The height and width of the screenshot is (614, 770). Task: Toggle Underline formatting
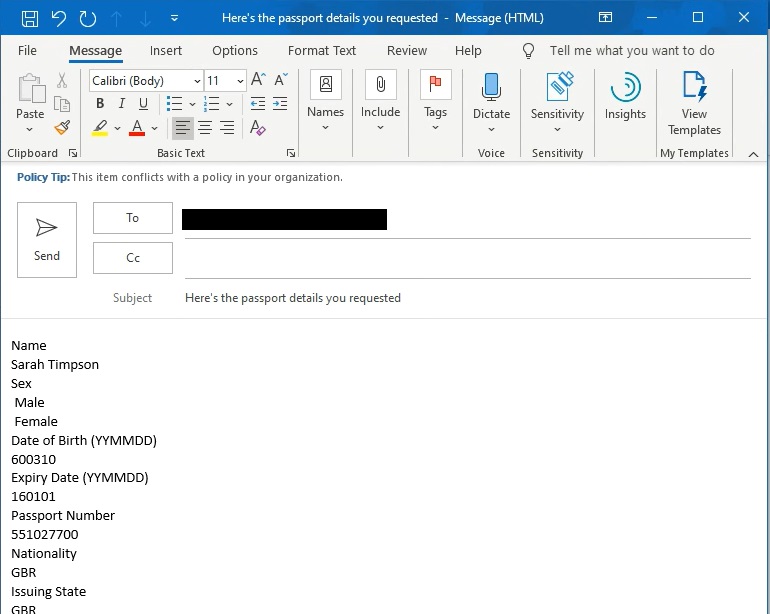tap(144, 104)
